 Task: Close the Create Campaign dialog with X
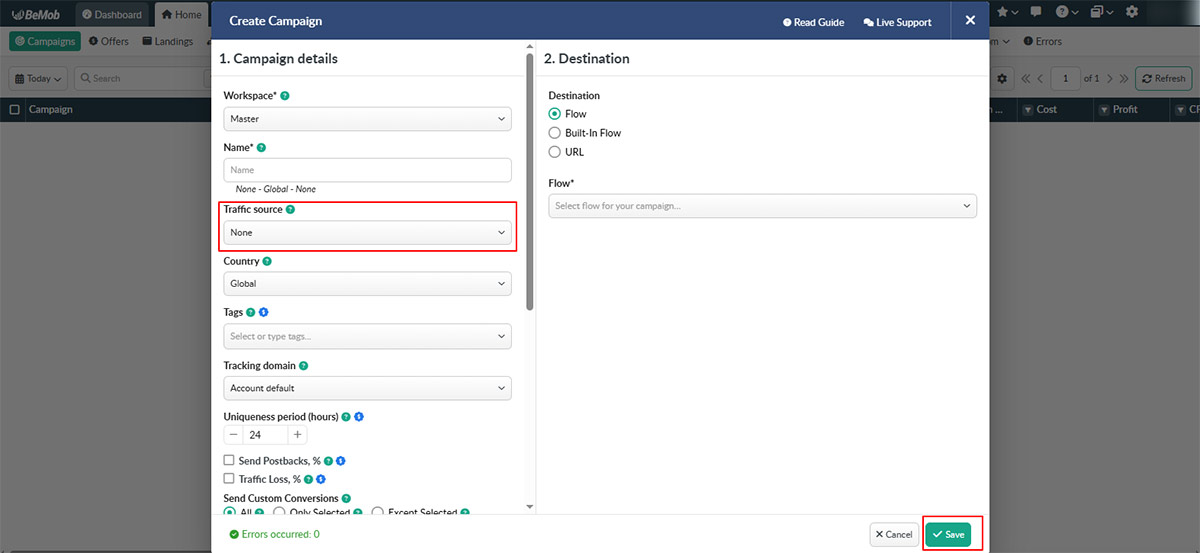[x=970, y=21]
